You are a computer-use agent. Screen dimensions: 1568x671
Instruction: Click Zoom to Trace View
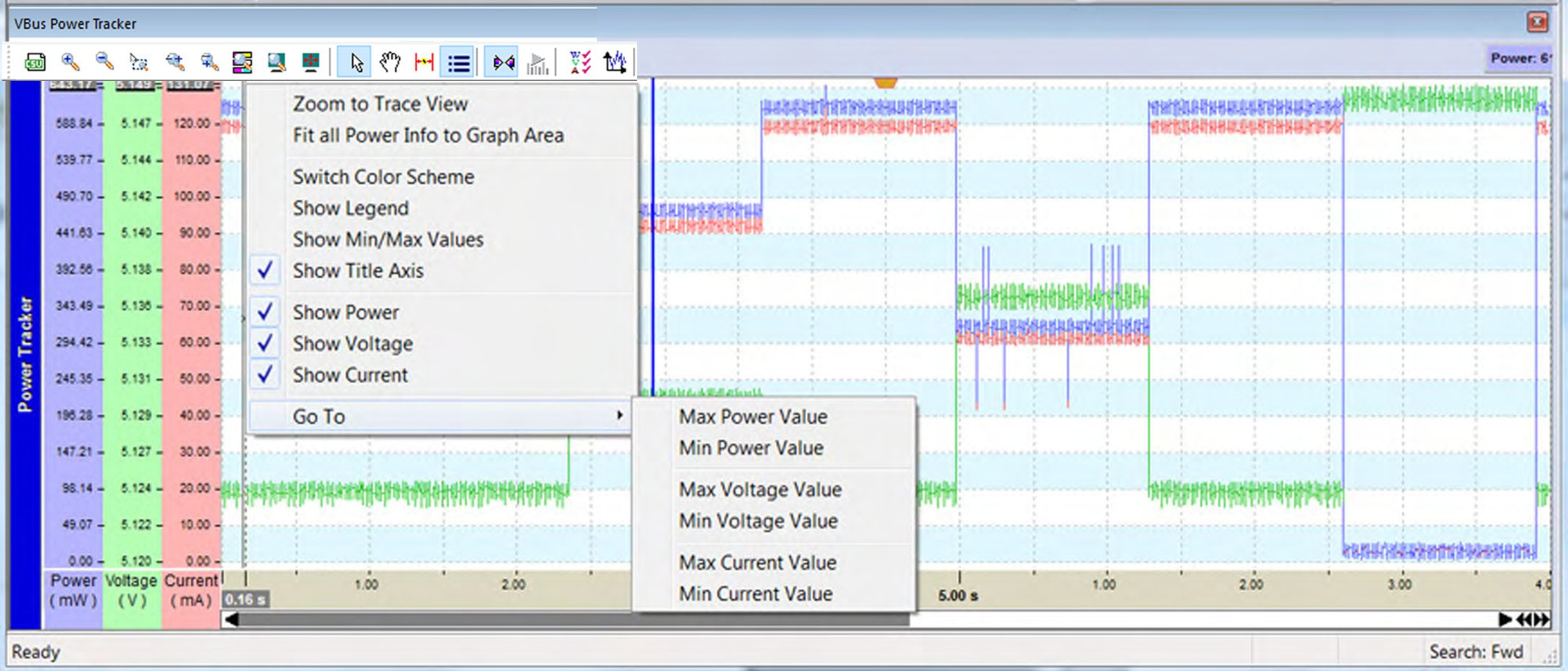point(380,104)
